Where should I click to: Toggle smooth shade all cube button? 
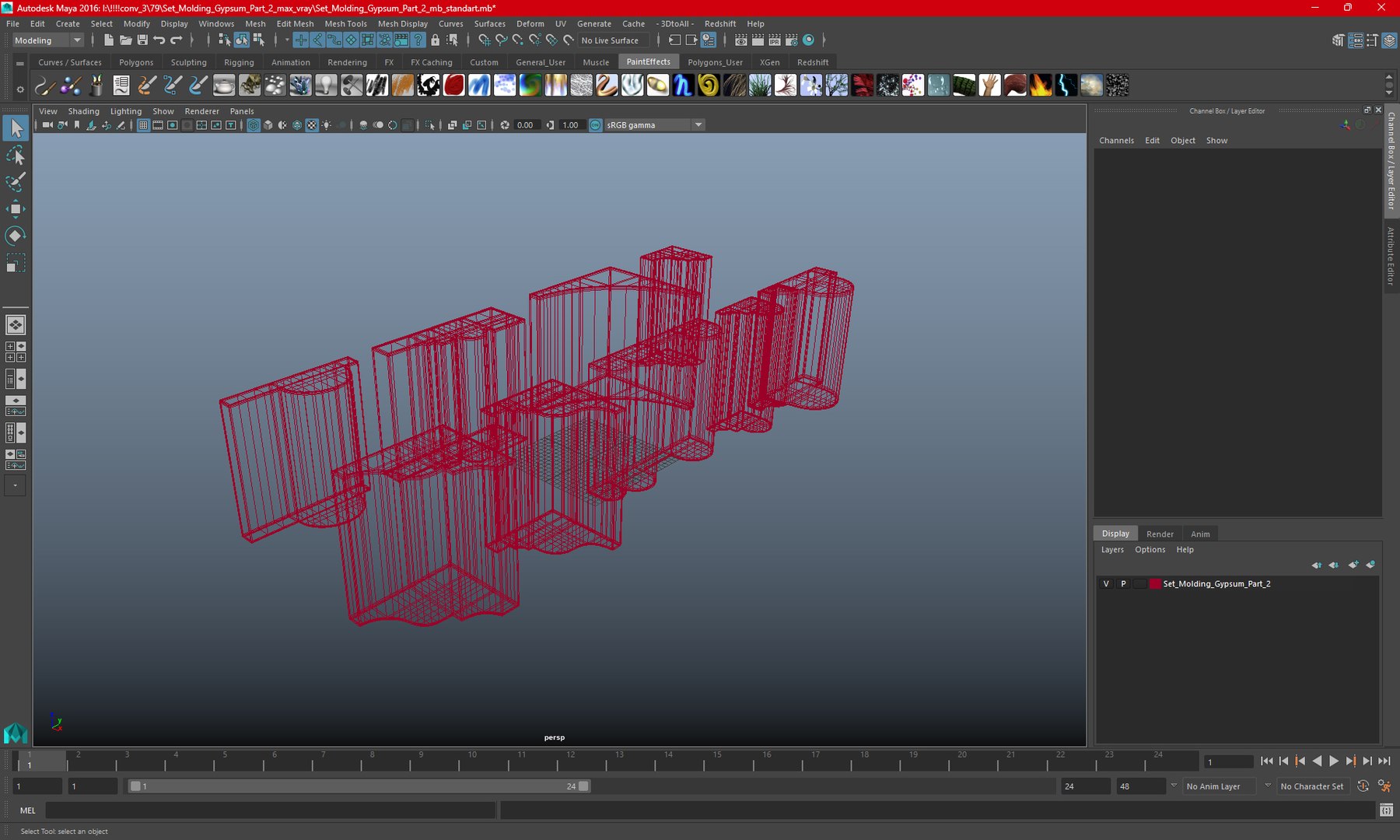point(268,125)
